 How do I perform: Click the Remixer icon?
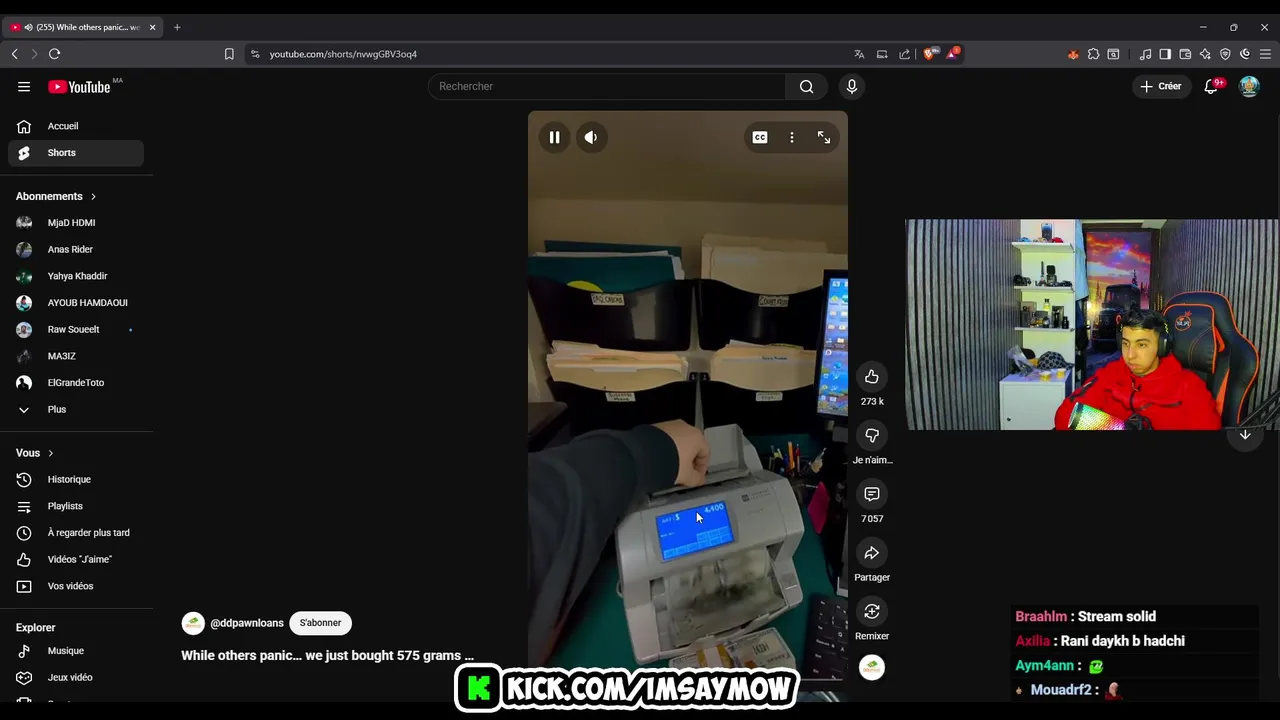(x=872, y=611)
